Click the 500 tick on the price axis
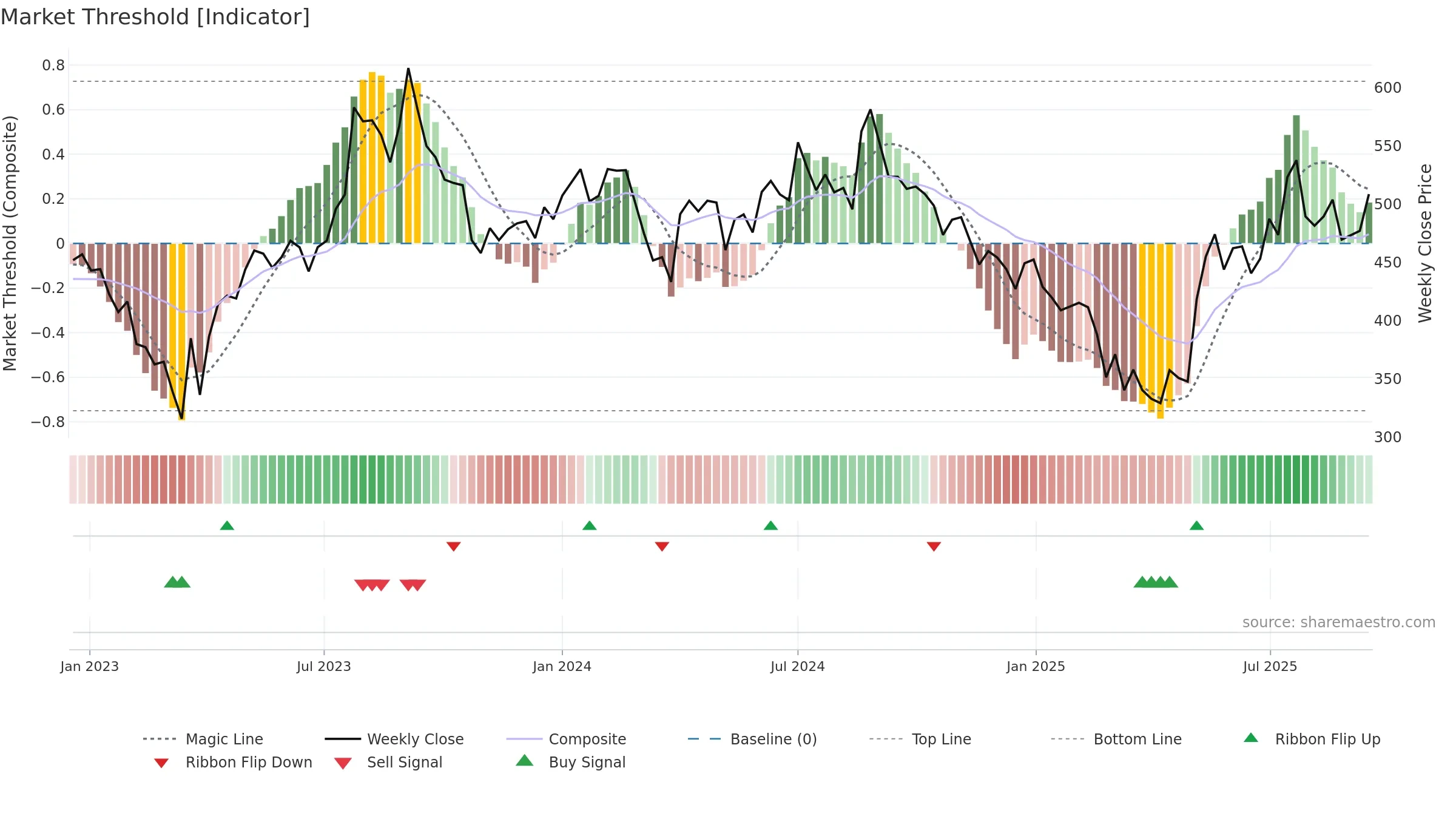Screen dimensions: 1456x819 tap(1387, 204)
